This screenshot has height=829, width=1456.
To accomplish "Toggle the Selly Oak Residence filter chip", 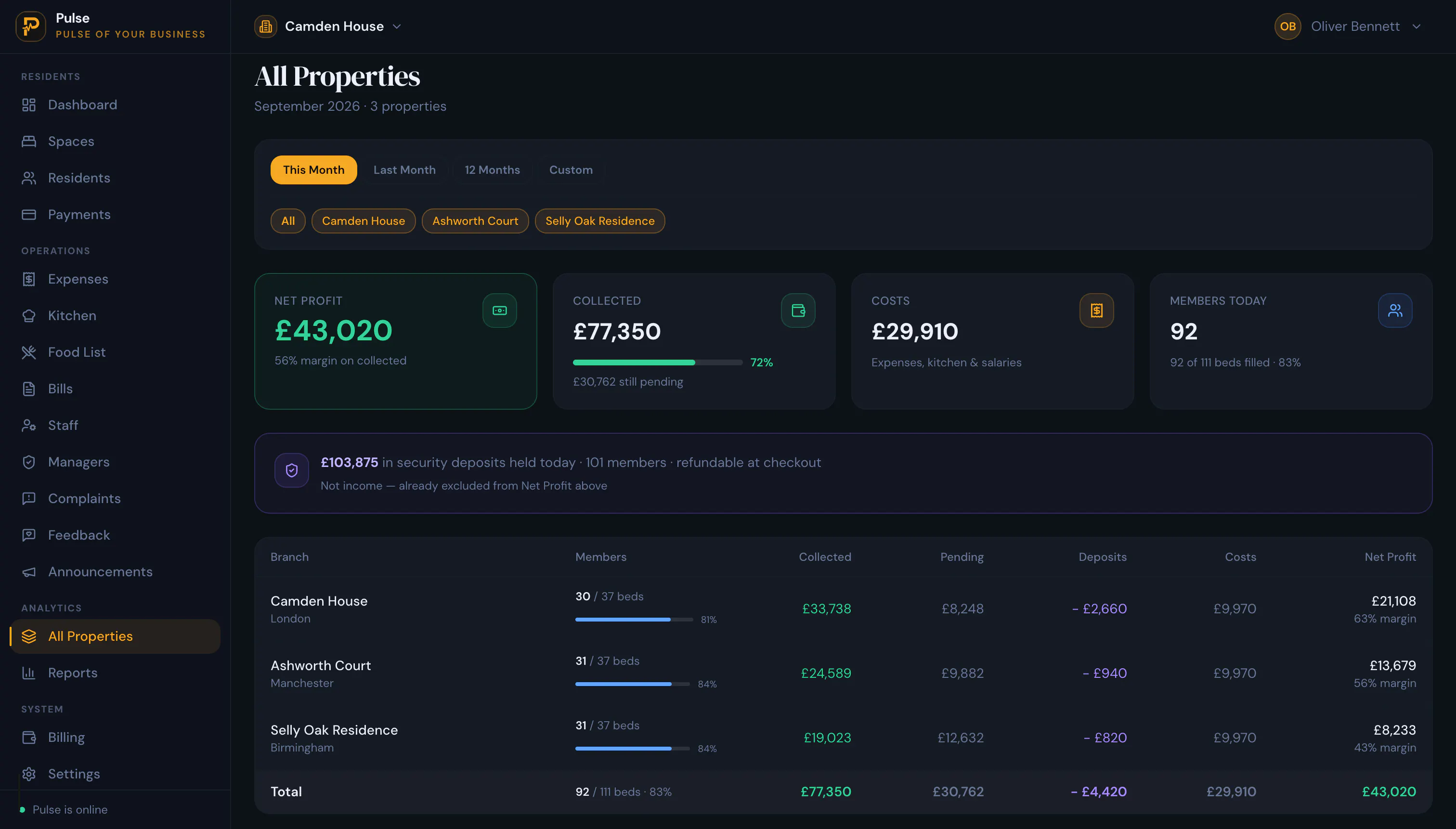I will [599, 221].
